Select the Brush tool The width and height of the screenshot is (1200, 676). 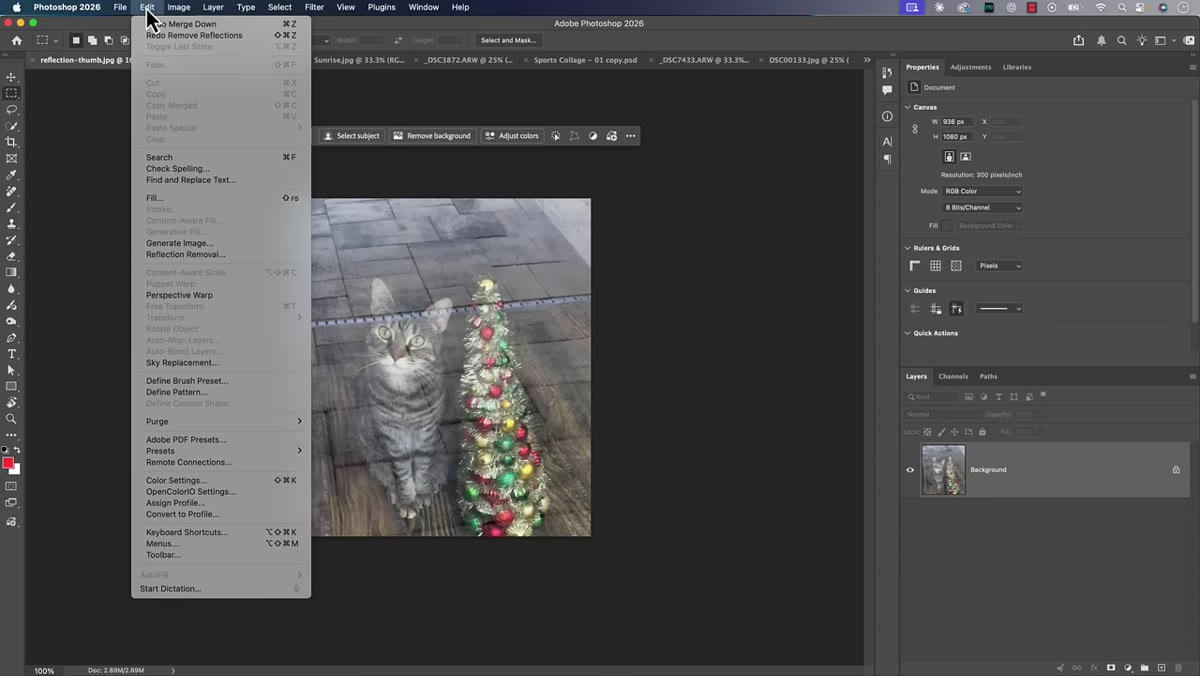tap(12, 207)
